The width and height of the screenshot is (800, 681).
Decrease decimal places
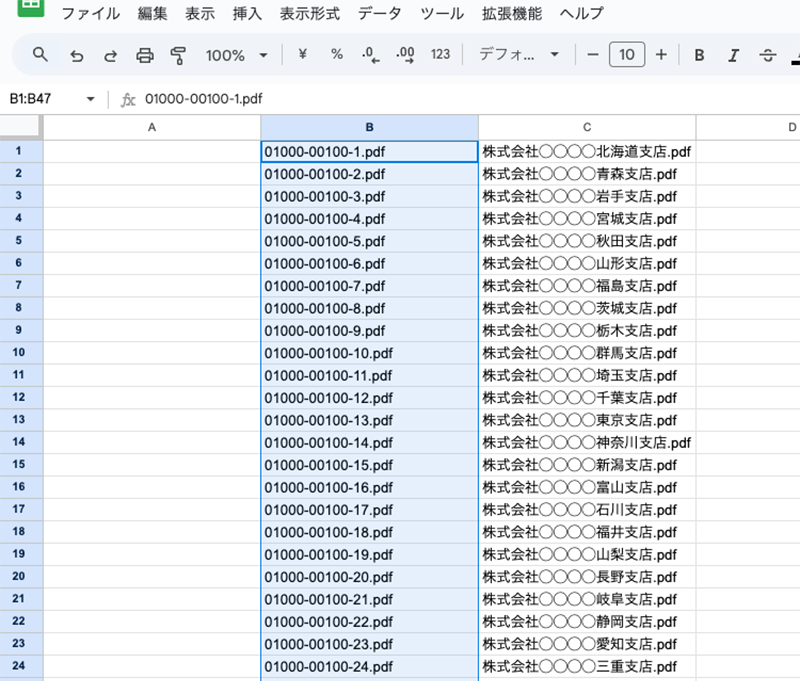[371, 55]
